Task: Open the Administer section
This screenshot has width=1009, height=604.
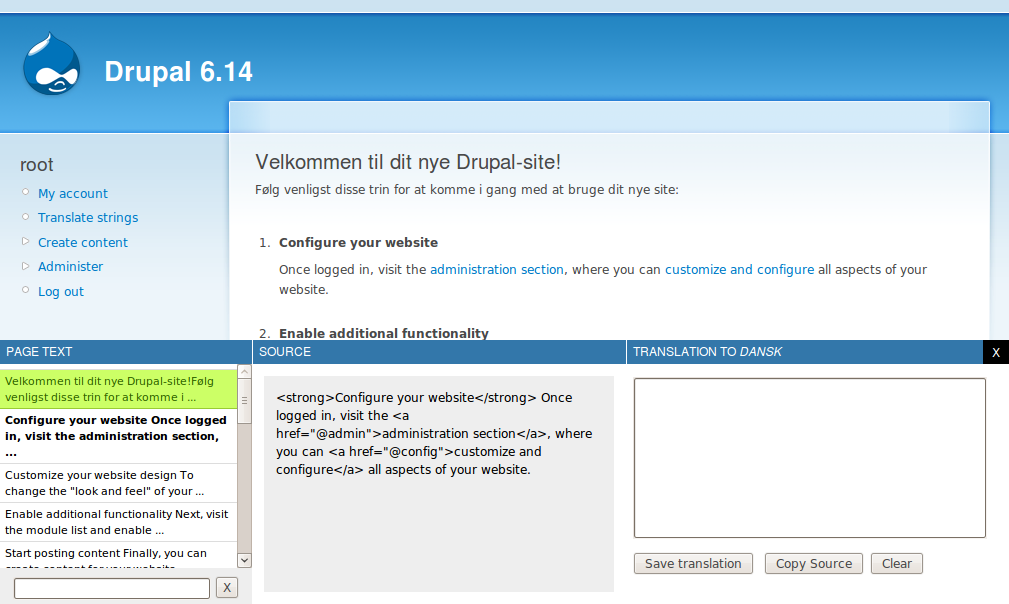Action: pos(70,266)
